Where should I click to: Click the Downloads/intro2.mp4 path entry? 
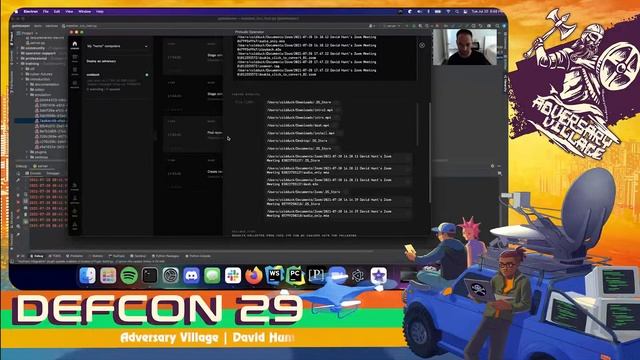[x=300, y=110]
